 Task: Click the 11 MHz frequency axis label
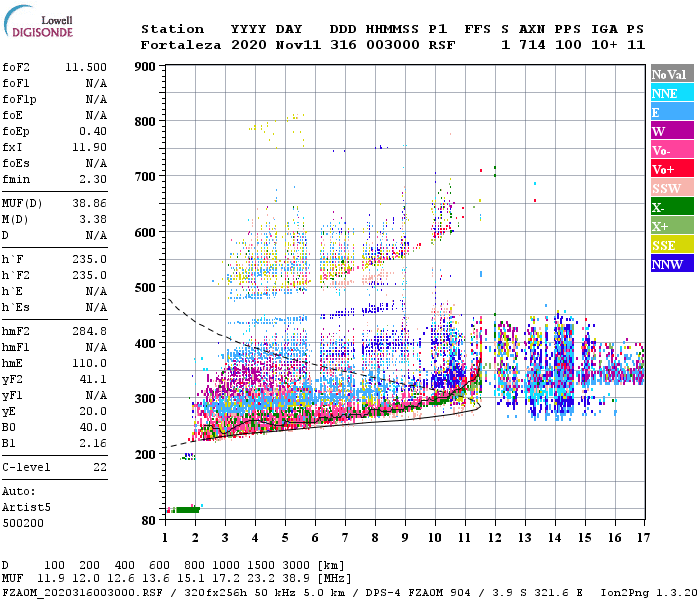click(x=465, y=538)
